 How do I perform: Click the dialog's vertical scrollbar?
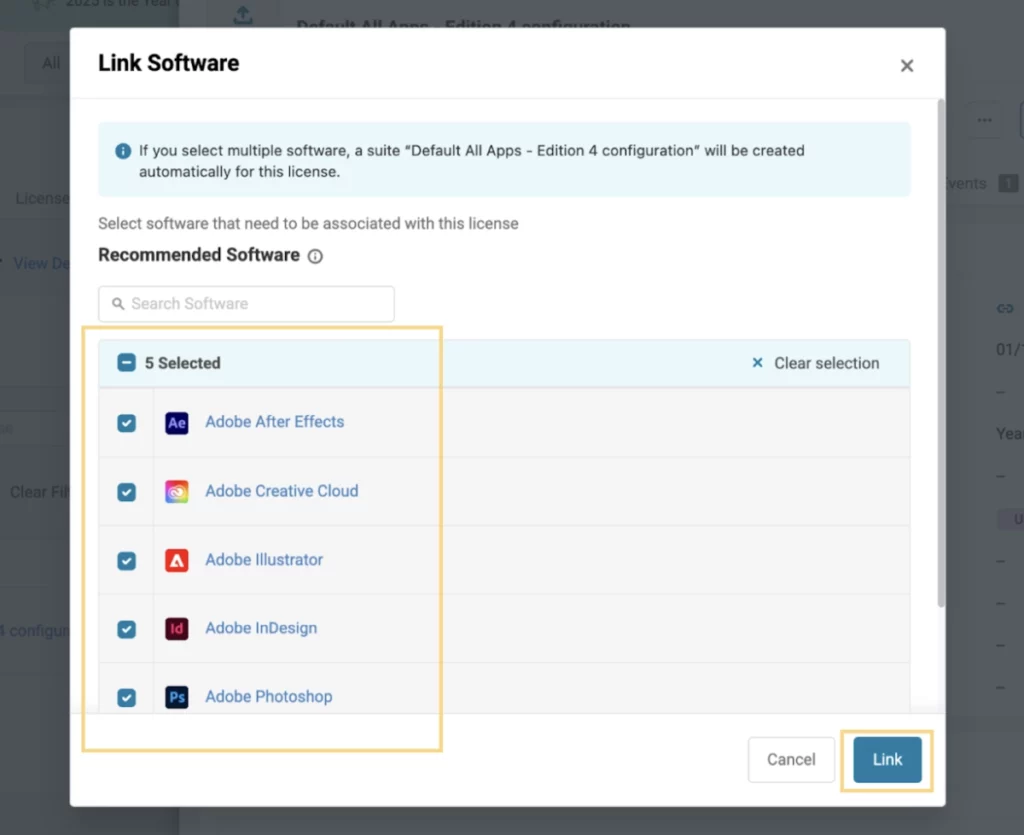click(x=940, y=353)
